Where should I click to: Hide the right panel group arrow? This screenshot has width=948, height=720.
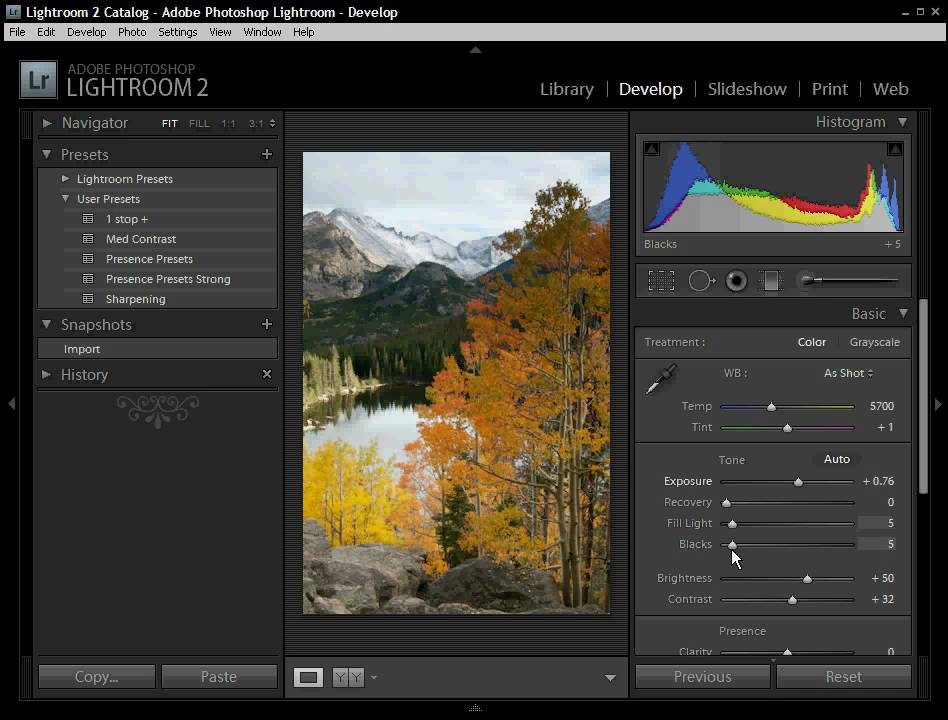(x=938, y=404)
